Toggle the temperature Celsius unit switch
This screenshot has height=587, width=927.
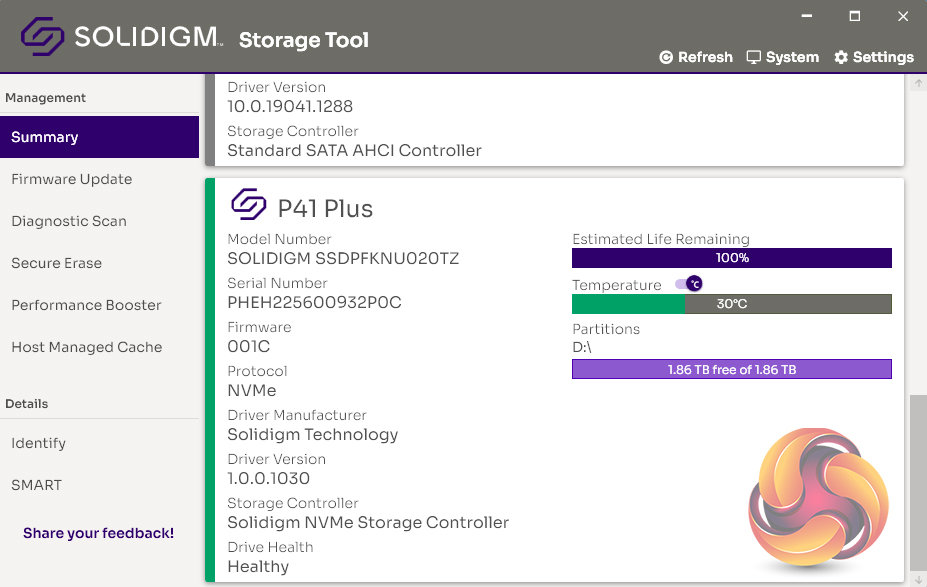pos(689,285)
